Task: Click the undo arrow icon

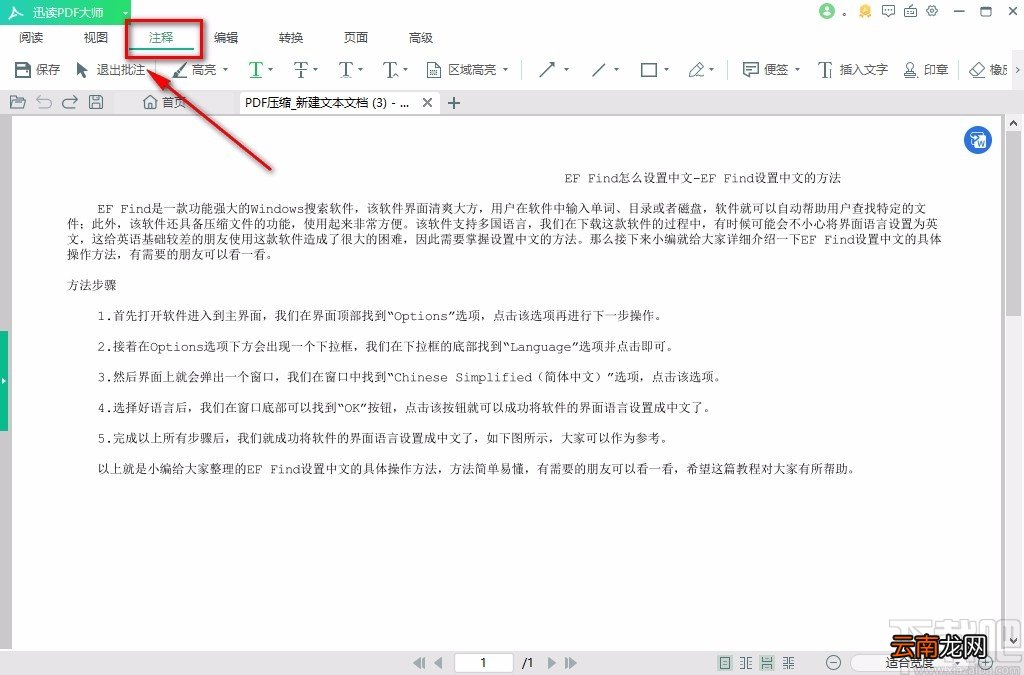Action: tap(44, 102)
